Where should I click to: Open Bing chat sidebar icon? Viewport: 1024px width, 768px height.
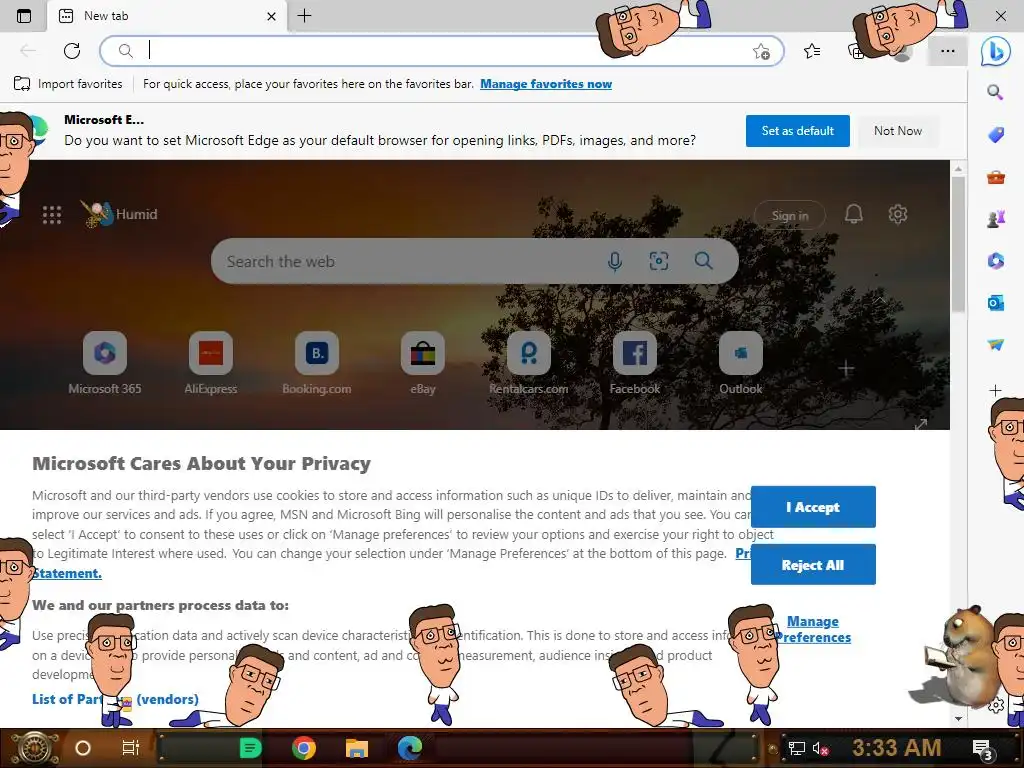pos(995,51)
